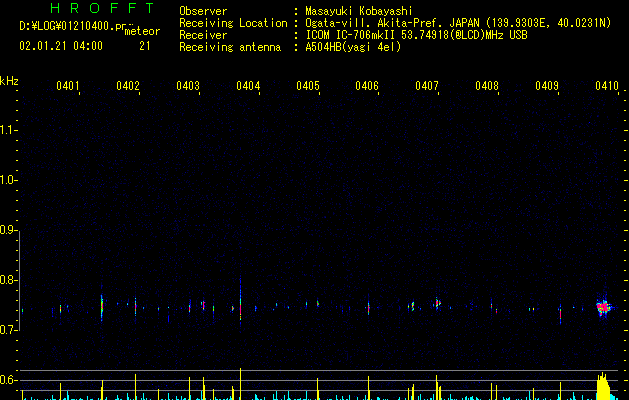Click the Ogata-vill. Akita-Pref. JAPAN location text

(x=458, y=23)
